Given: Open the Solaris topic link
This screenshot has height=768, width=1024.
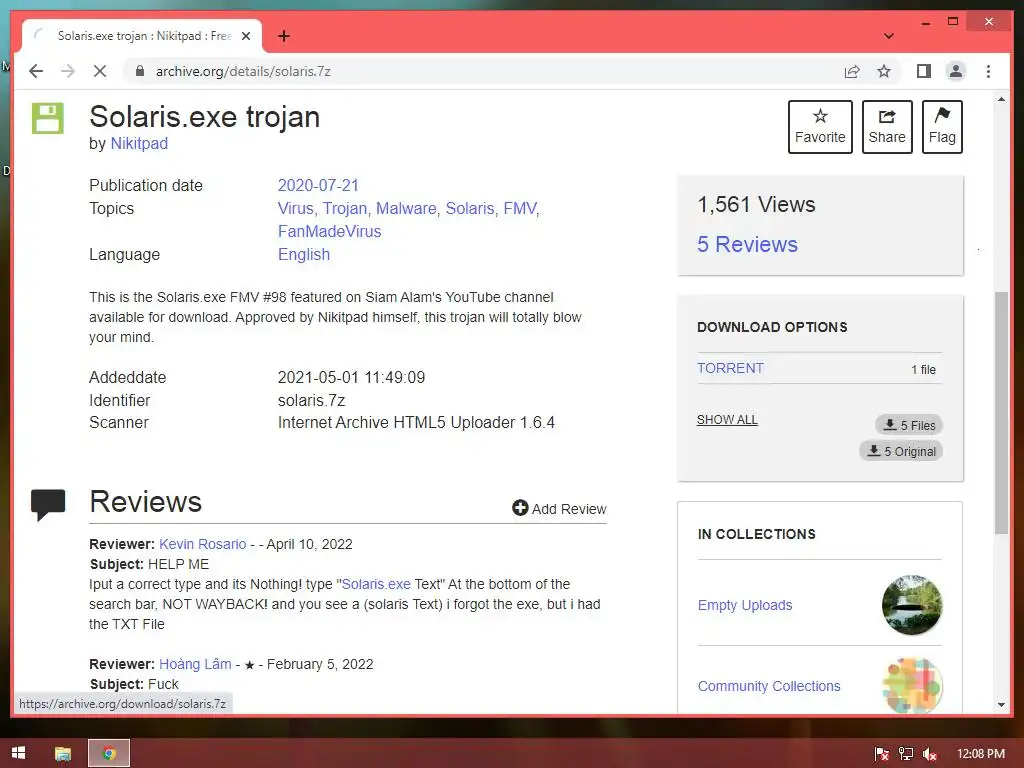Looking at the screenshot, I should [470, 208].
